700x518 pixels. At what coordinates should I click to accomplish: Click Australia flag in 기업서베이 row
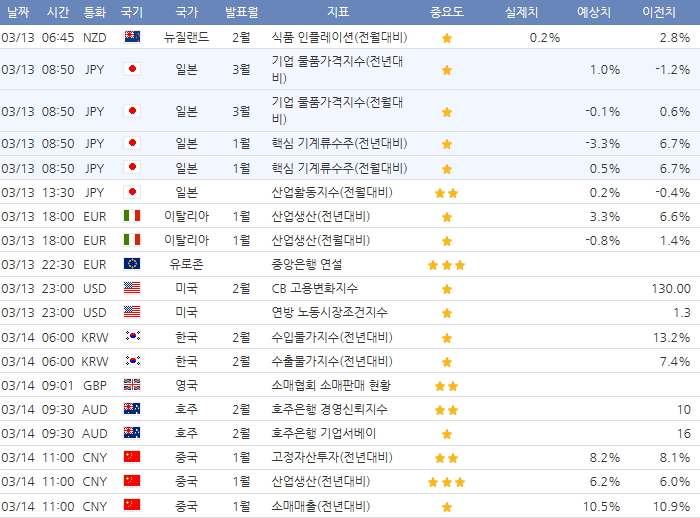click(x=132, y=433)
